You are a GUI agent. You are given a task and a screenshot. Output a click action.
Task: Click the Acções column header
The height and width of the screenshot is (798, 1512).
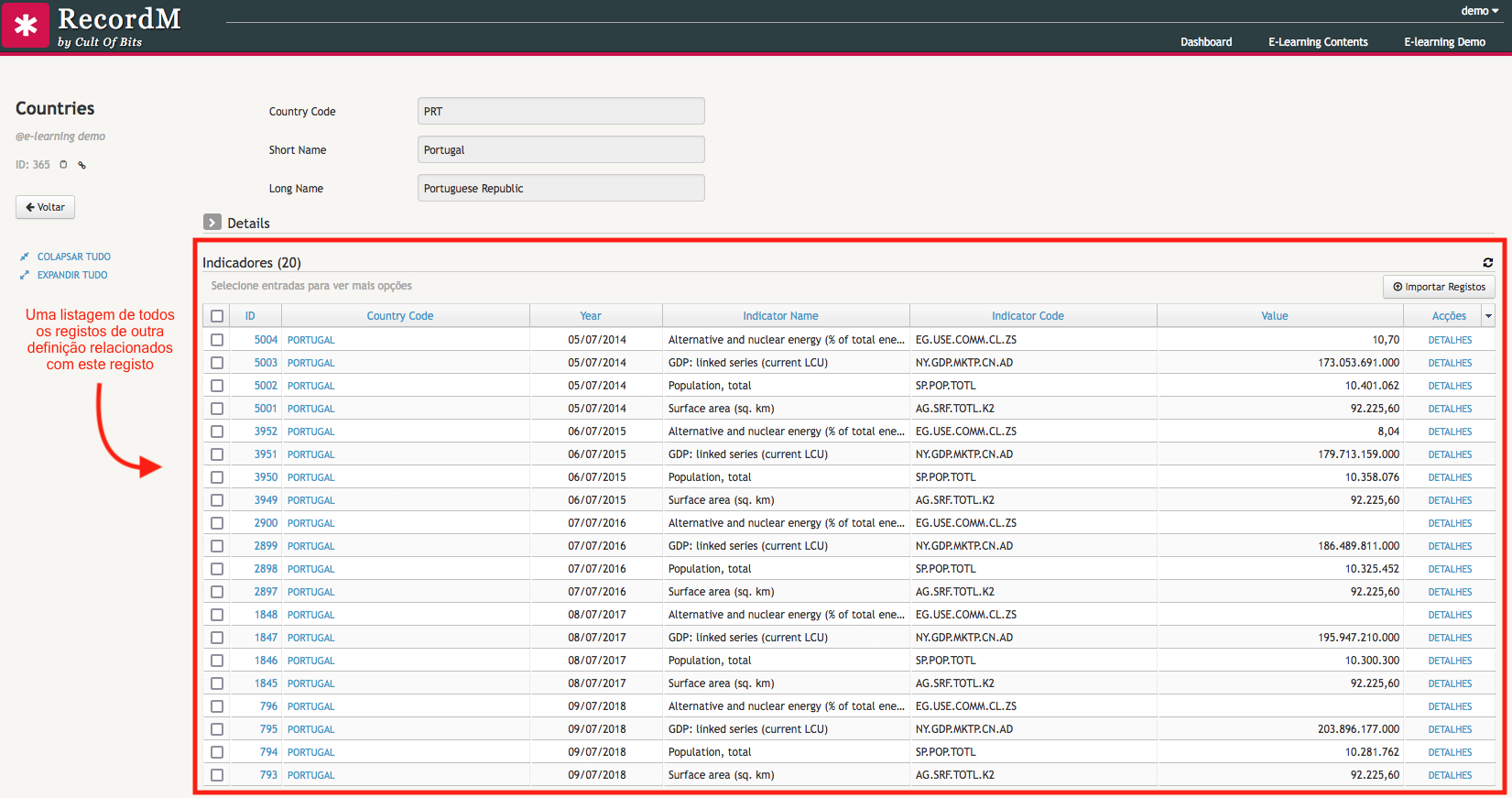point(1449,316)
